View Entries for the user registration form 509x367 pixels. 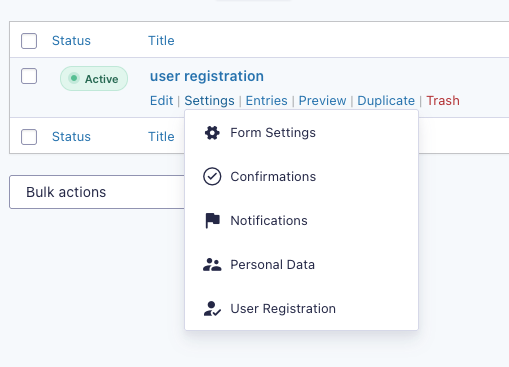coord(266,101)
